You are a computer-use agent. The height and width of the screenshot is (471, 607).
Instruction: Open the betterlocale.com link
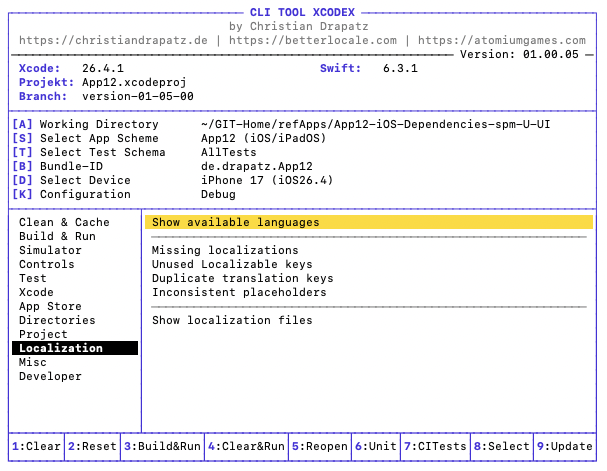[x=313, y=40]
